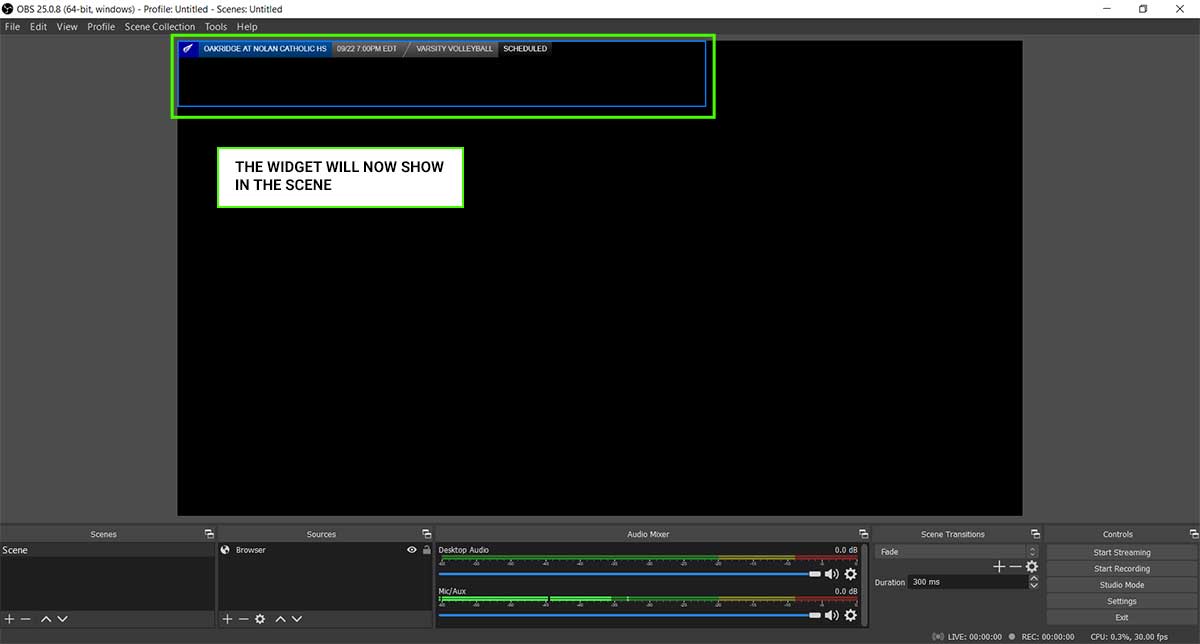Click the "REC: 00:00:00" status text

coord(1047,636)
